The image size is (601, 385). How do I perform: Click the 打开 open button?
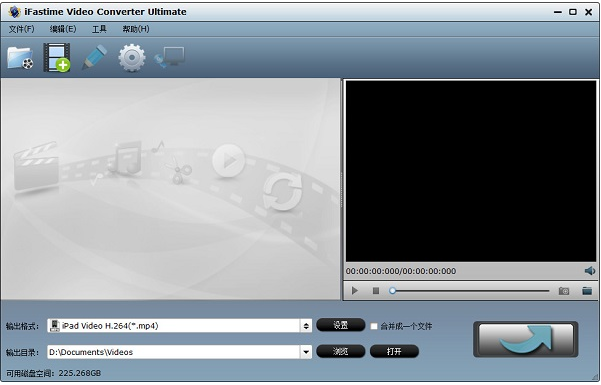click(x=394, y=351)
